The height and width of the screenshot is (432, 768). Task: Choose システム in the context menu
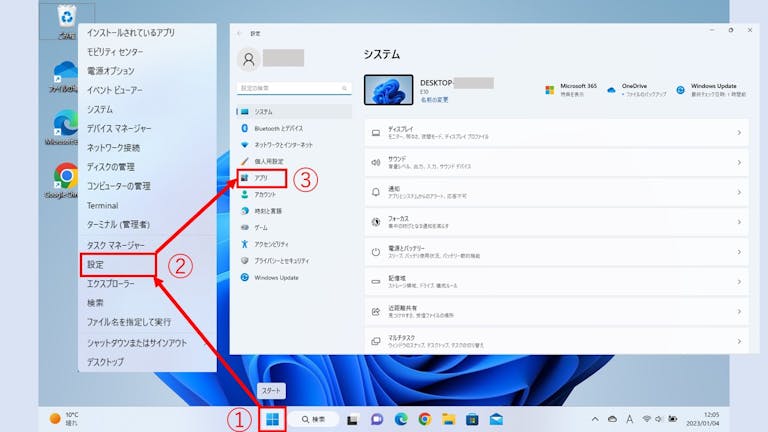100,109
